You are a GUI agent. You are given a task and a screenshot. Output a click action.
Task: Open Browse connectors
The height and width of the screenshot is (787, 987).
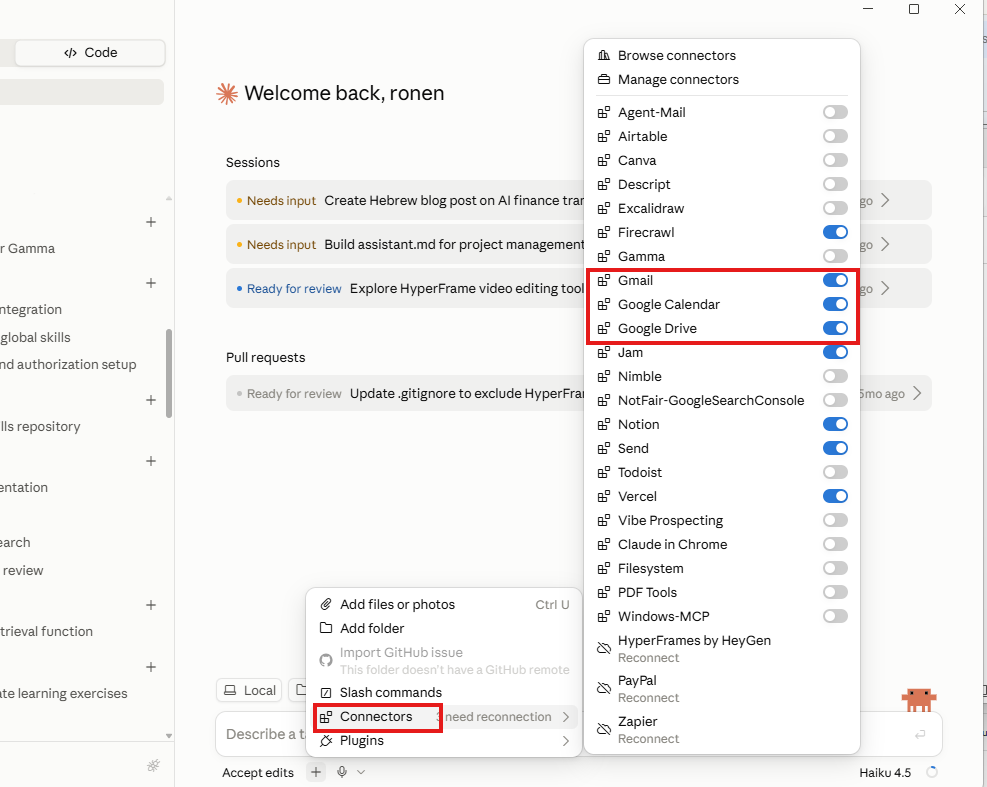click(x=721, y=55)
